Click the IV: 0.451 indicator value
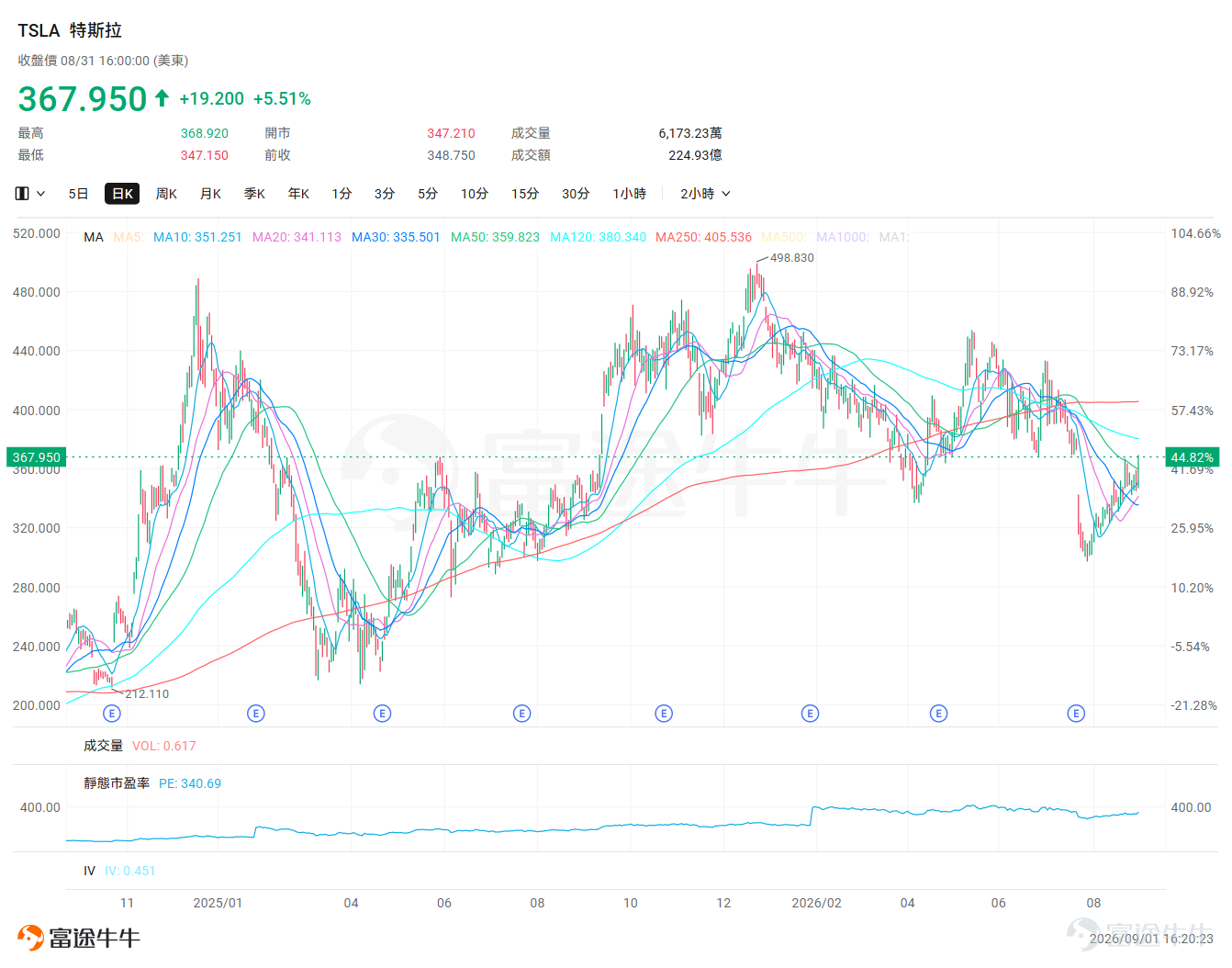The image size is (1232, 968). coord(130,871)
